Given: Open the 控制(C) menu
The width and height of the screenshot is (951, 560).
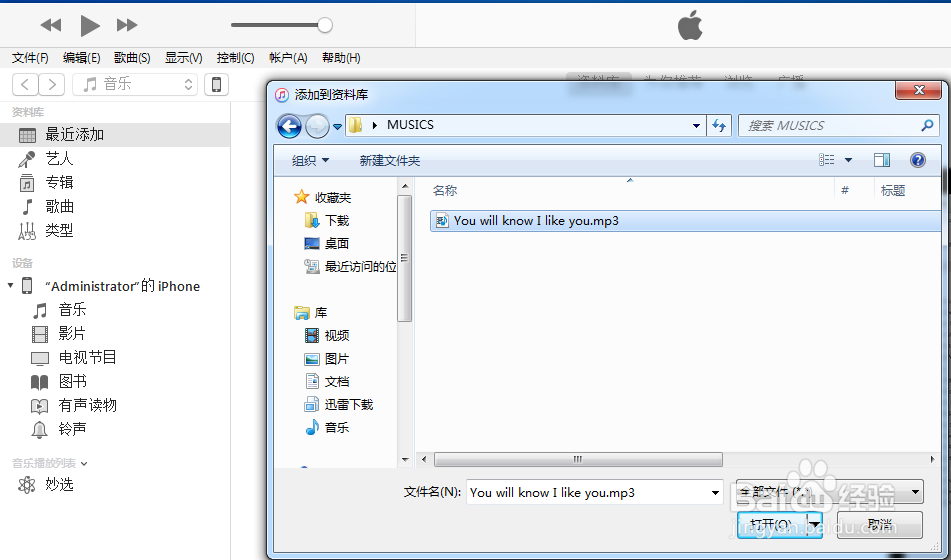Looking at the screenshot, I should [235, 58].
